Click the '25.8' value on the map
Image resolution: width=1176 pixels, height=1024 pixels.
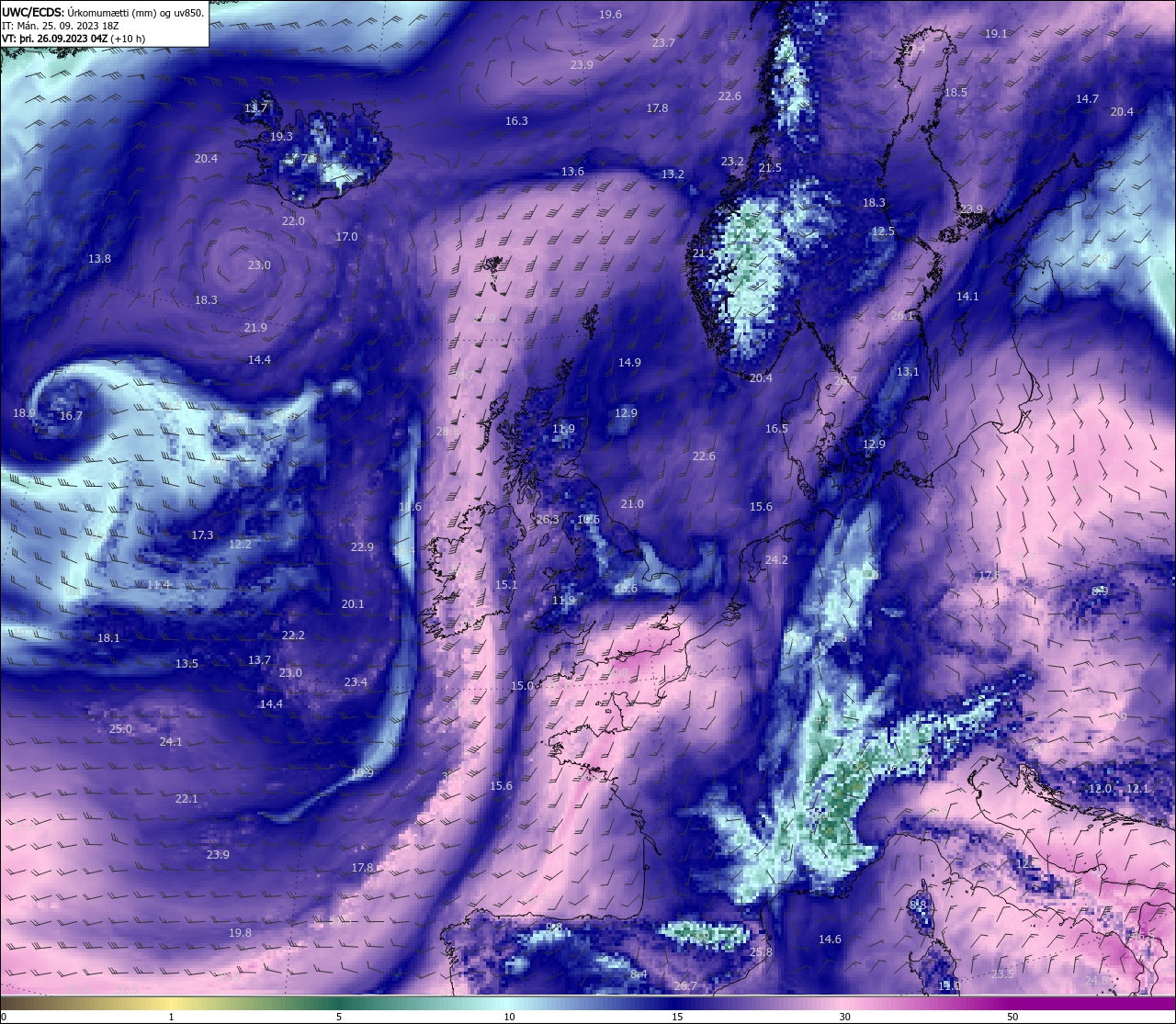click(x=761, y=952)
